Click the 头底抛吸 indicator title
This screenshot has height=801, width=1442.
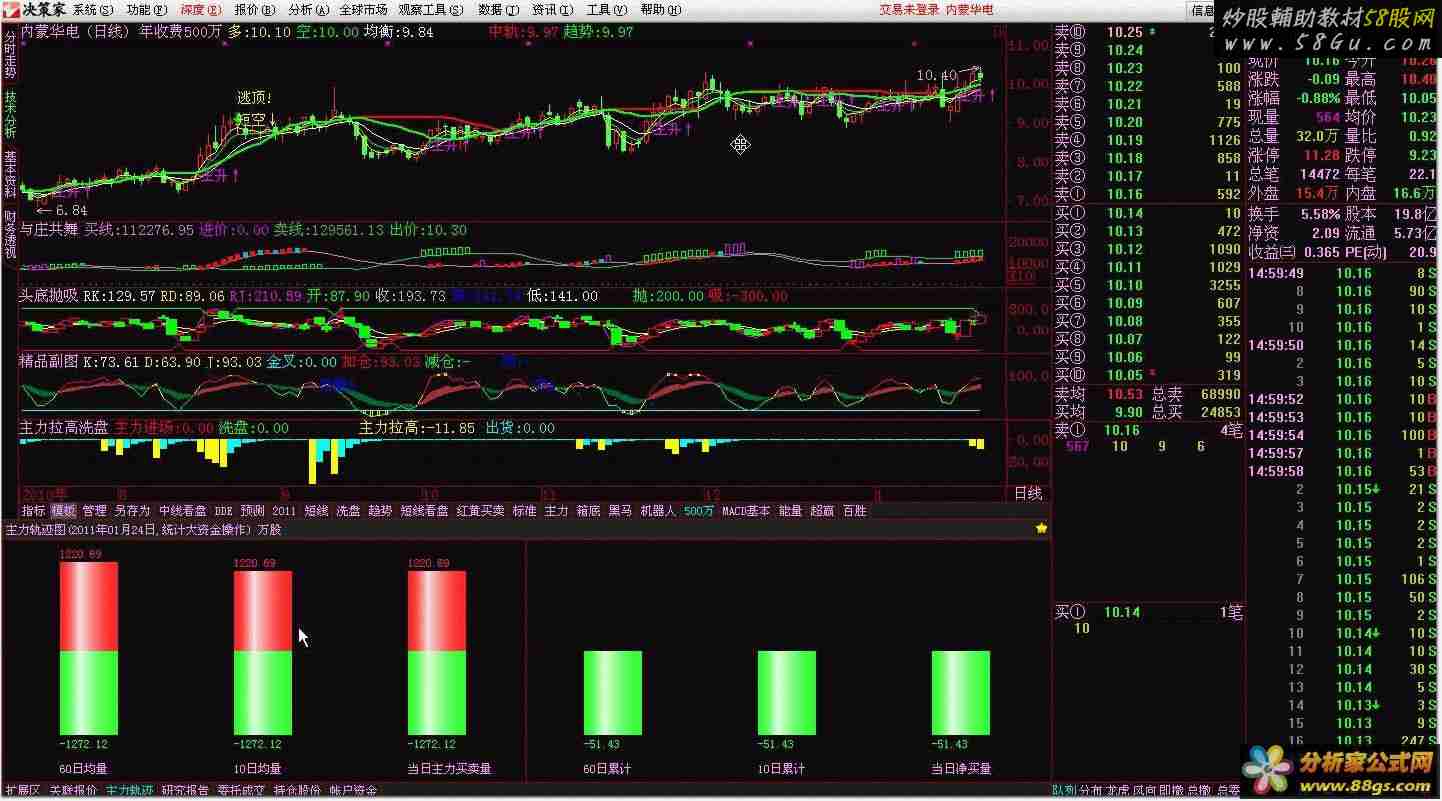click(50, 296)
